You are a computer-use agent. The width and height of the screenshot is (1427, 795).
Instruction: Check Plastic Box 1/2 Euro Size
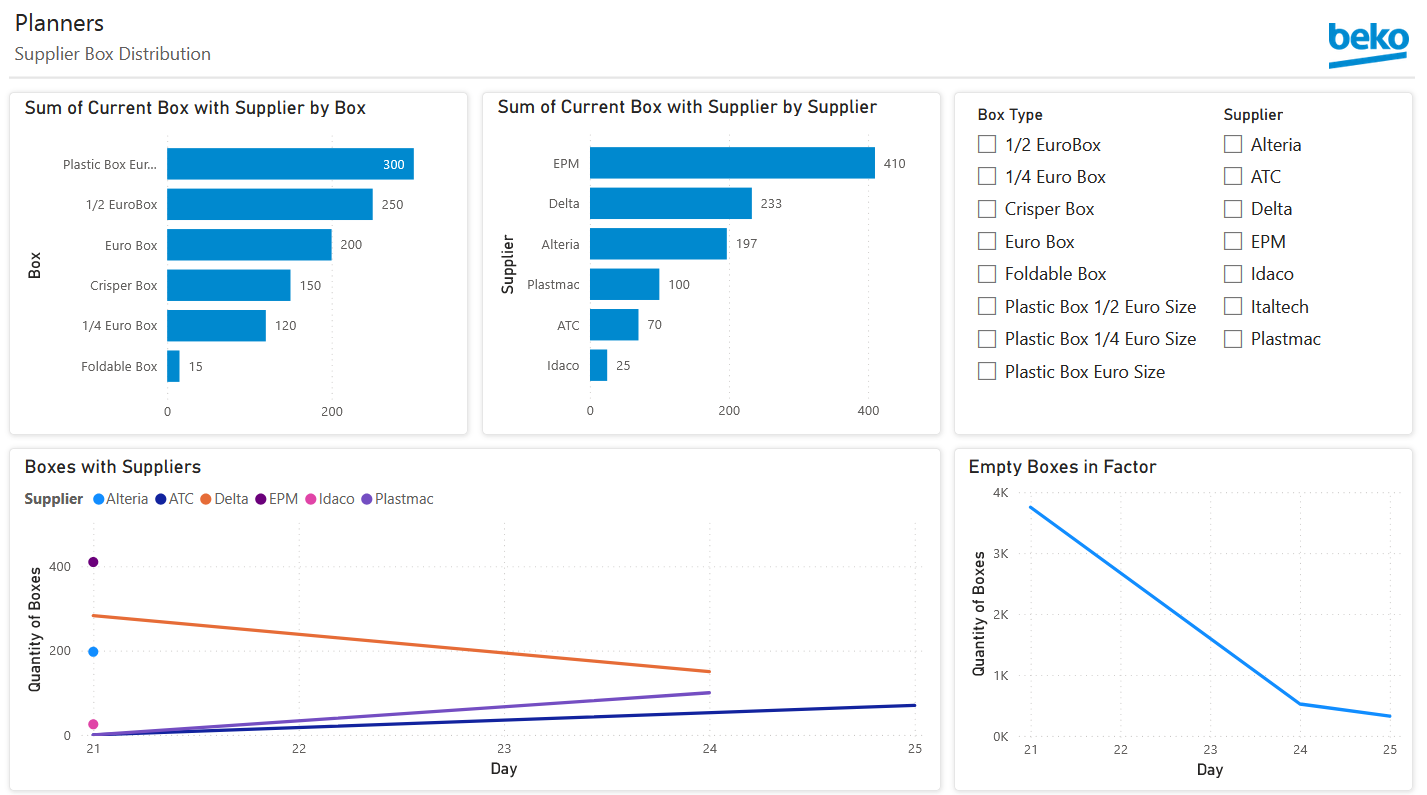987,306
